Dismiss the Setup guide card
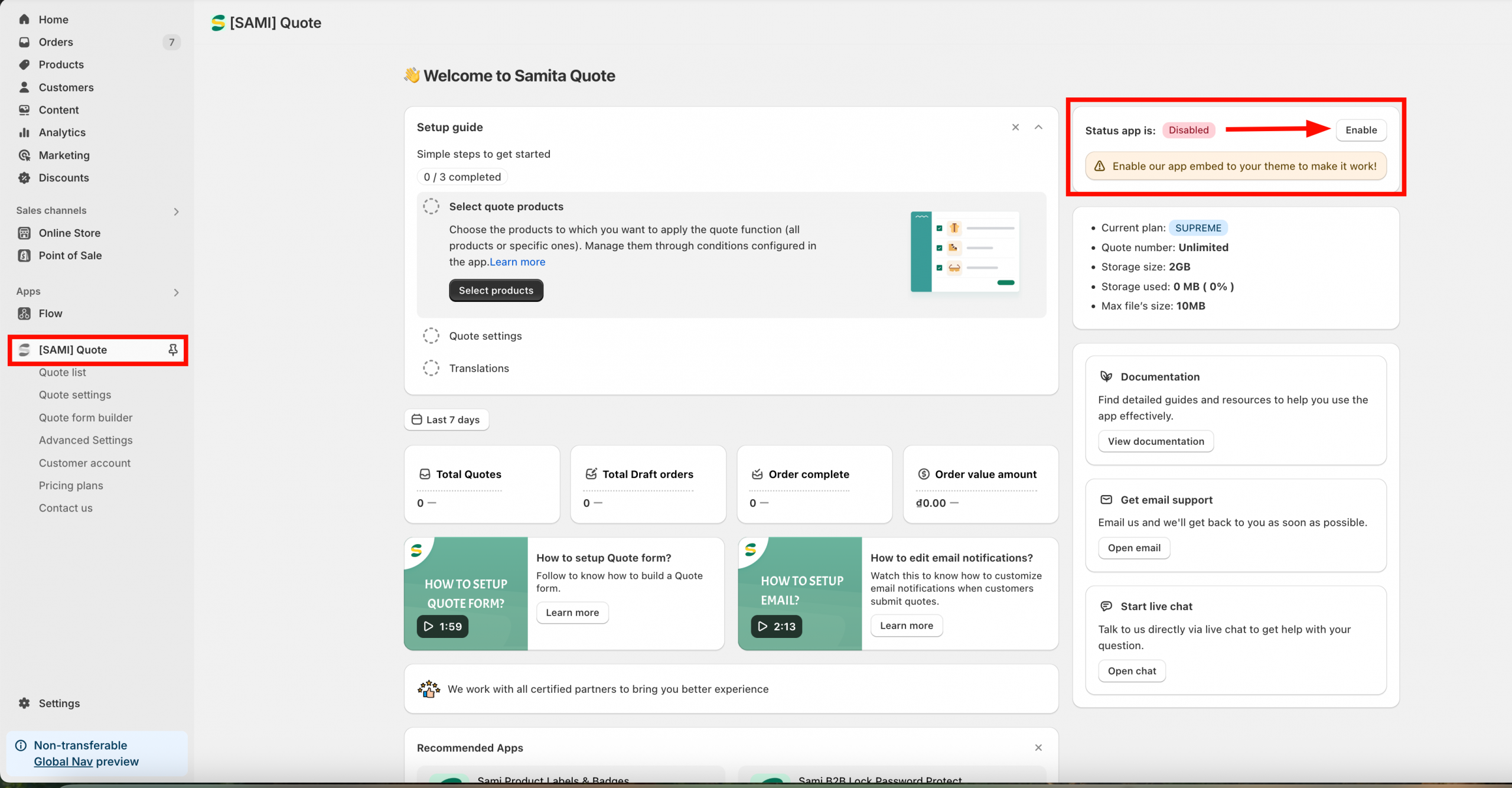Viewport: 1512px width, 788px height. (1015, 127)
